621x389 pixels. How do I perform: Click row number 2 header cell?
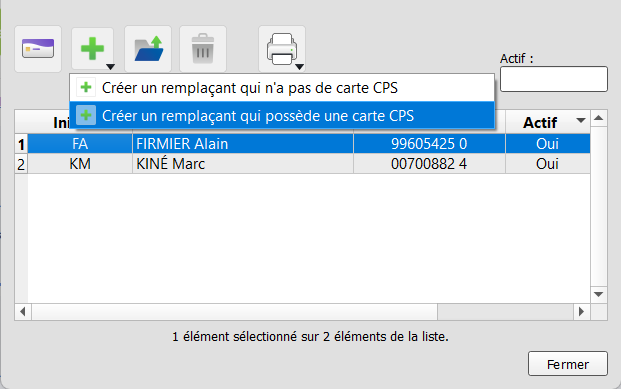pos(21,164)
